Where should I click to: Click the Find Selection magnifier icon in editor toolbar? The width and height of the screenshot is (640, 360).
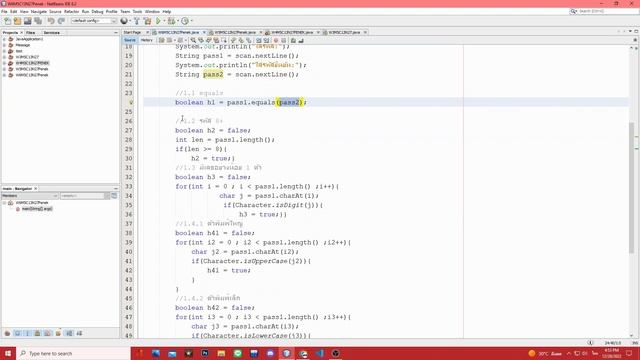(x=193, y=40)
